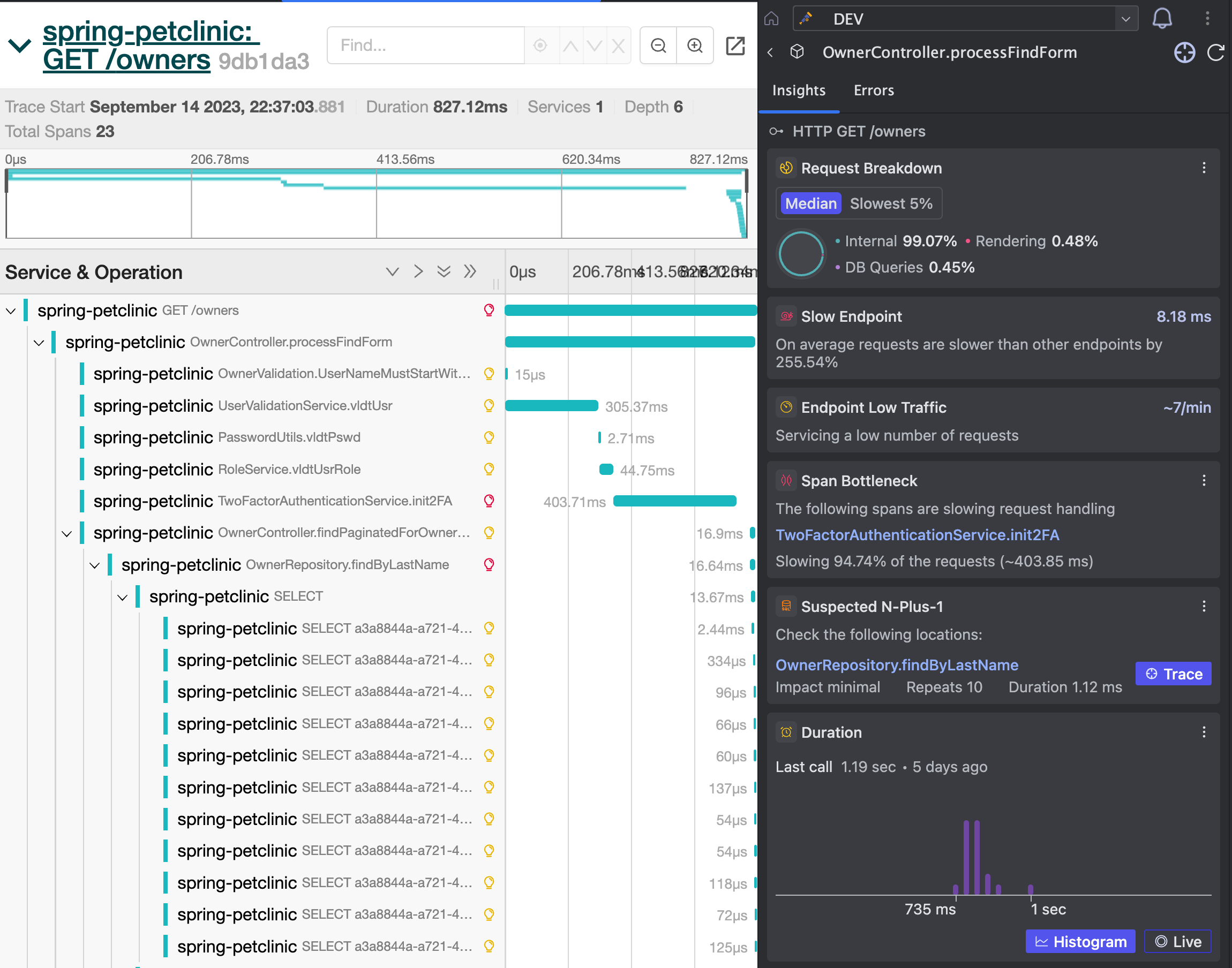Click into the Find... search field
Image resolution: width=1232 pixels, height=968 pixels.
coord(426,46)
